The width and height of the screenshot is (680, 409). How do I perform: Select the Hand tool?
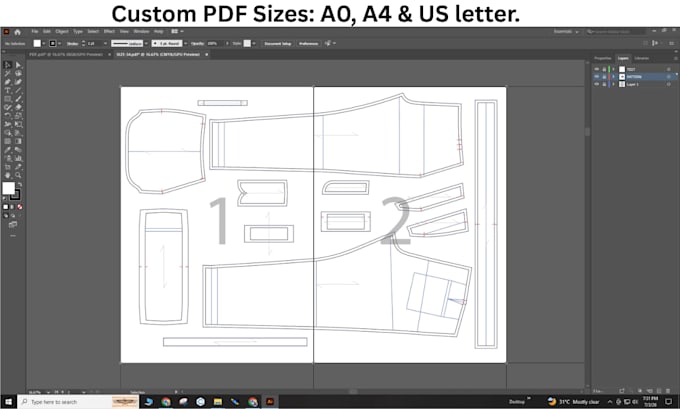point(7,175)
